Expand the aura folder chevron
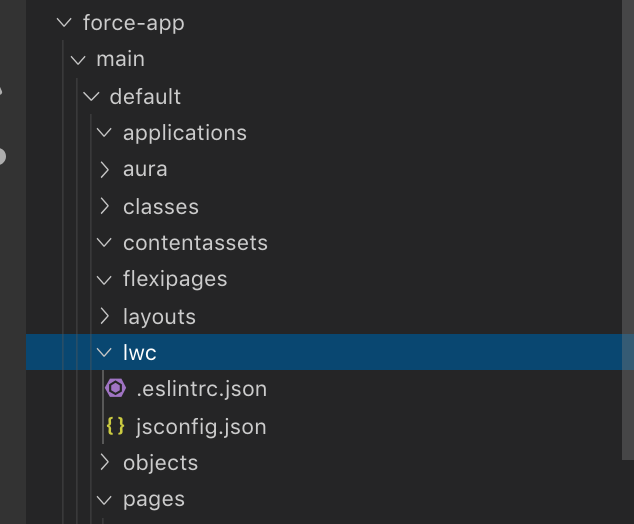 [x=105, y=169]
